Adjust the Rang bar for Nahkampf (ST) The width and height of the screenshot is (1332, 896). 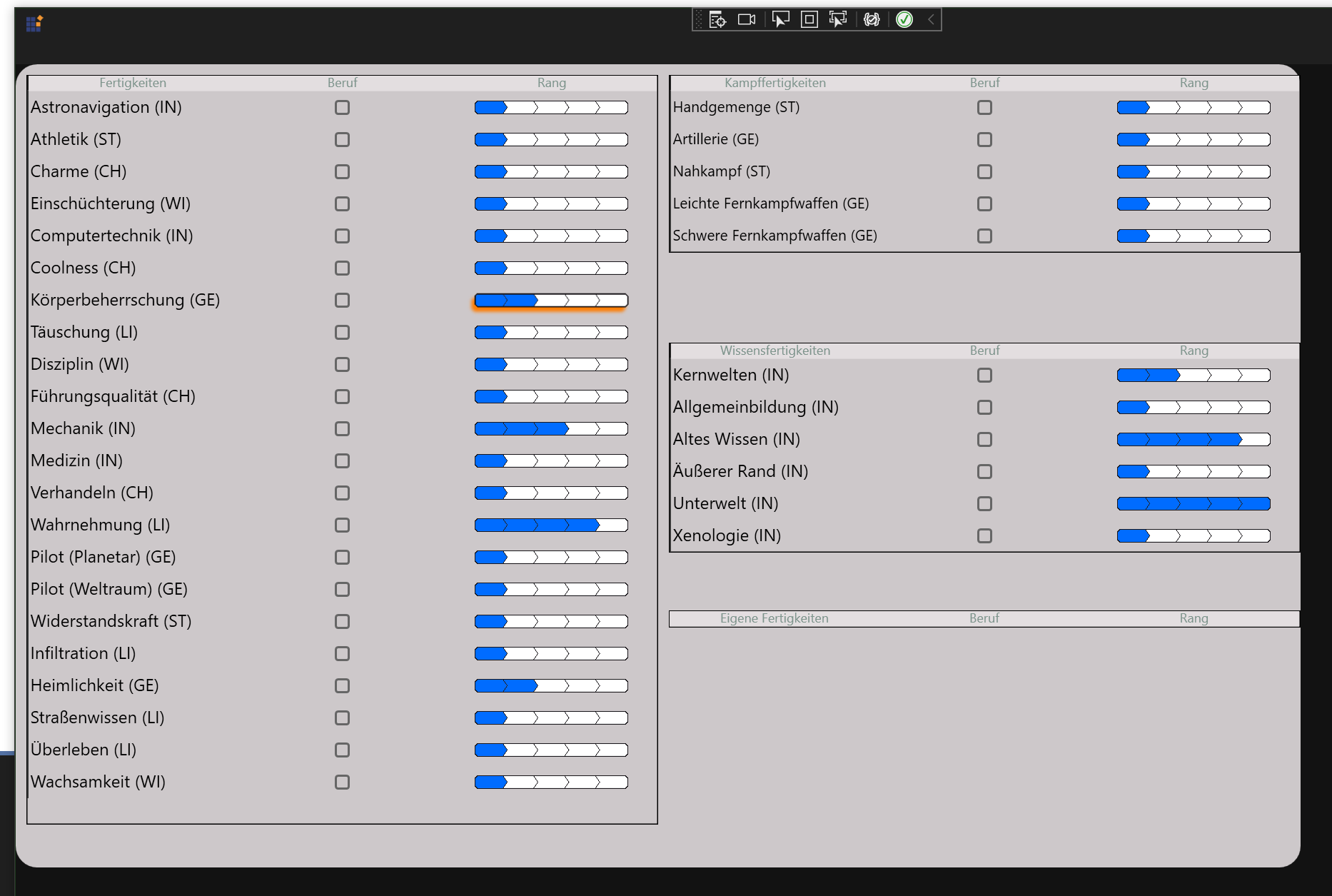pos(1194,171)
